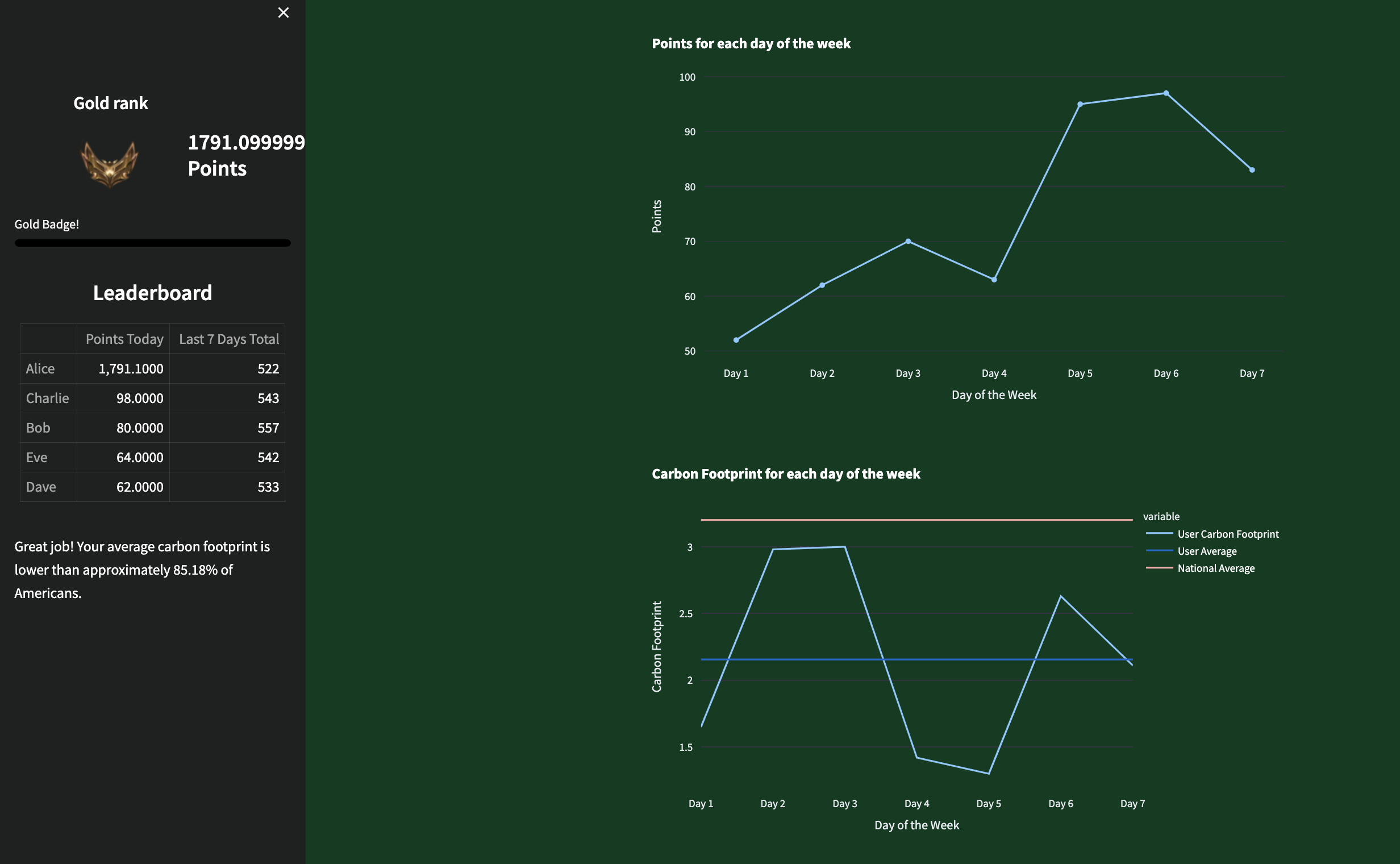
Task: Click the Day 6 peak data point
Action: click(x=1166, y=93)
